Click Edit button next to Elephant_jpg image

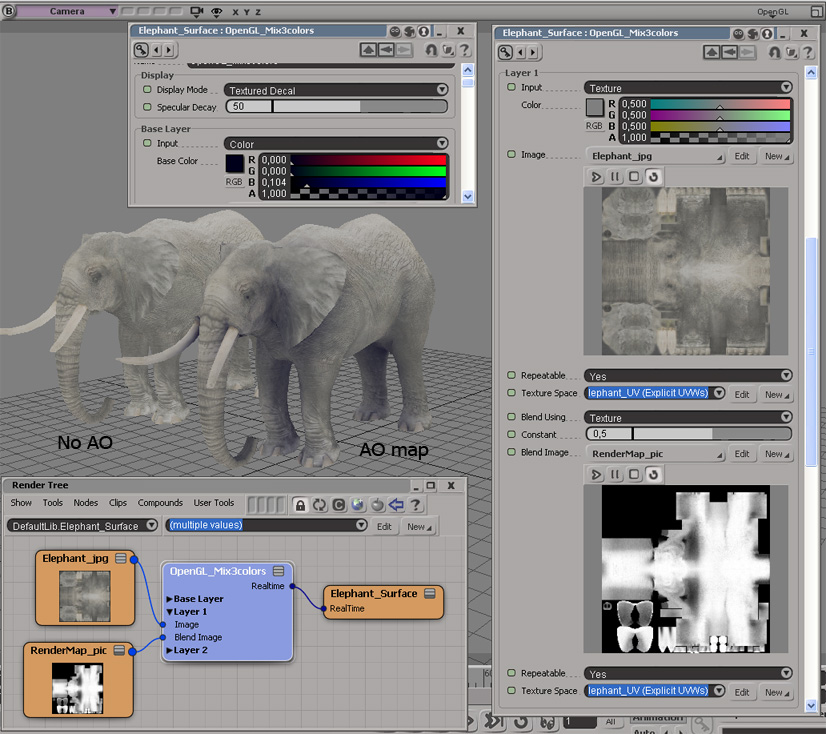coord(742,156)
